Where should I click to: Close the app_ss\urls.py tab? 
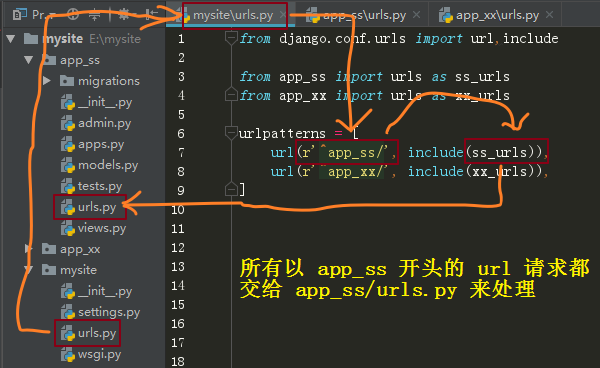pos(416,15)
